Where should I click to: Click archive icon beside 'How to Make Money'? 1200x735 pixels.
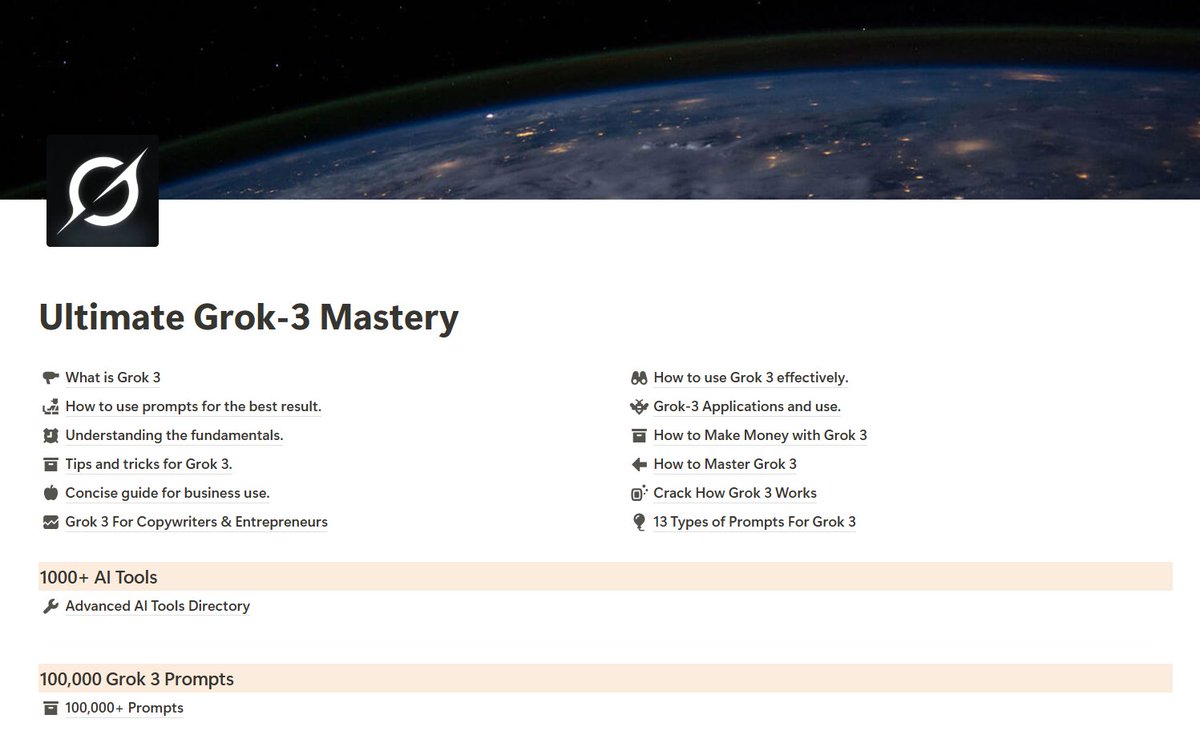640,436
